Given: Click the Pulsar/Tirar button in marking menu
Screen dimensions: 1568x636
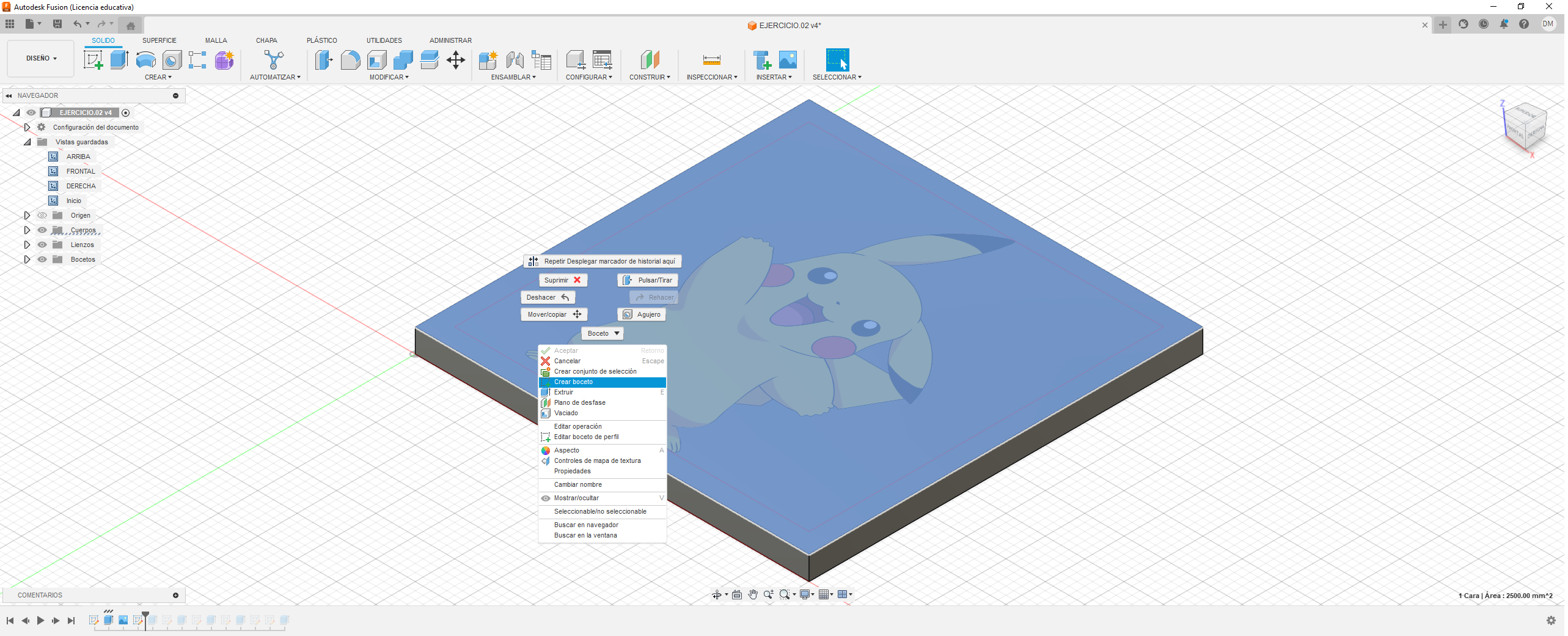Looking at the screenshot, I should tap(647, 280).
